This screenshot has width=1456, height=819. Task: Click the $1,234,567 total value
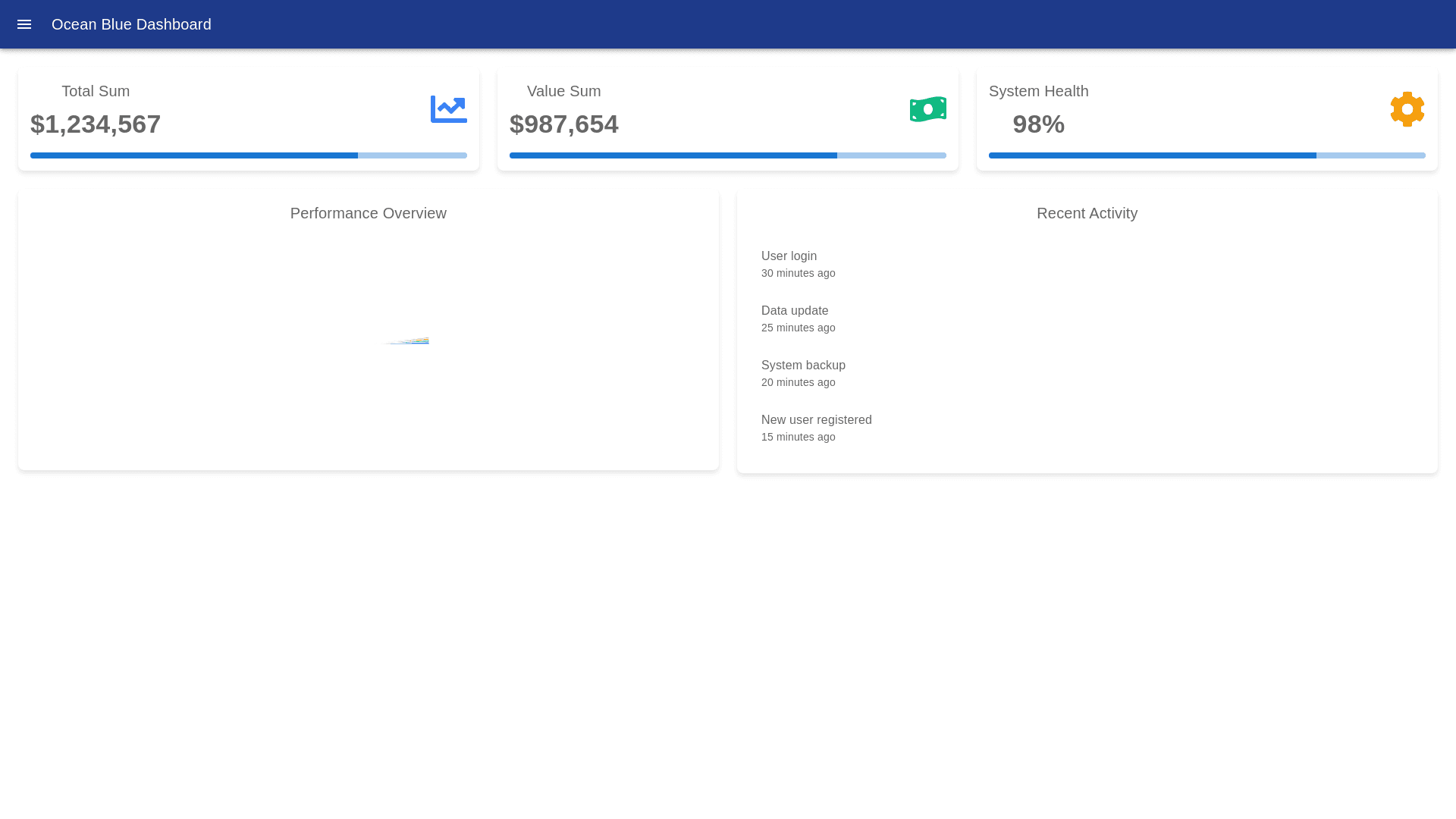tap(96, 124)
